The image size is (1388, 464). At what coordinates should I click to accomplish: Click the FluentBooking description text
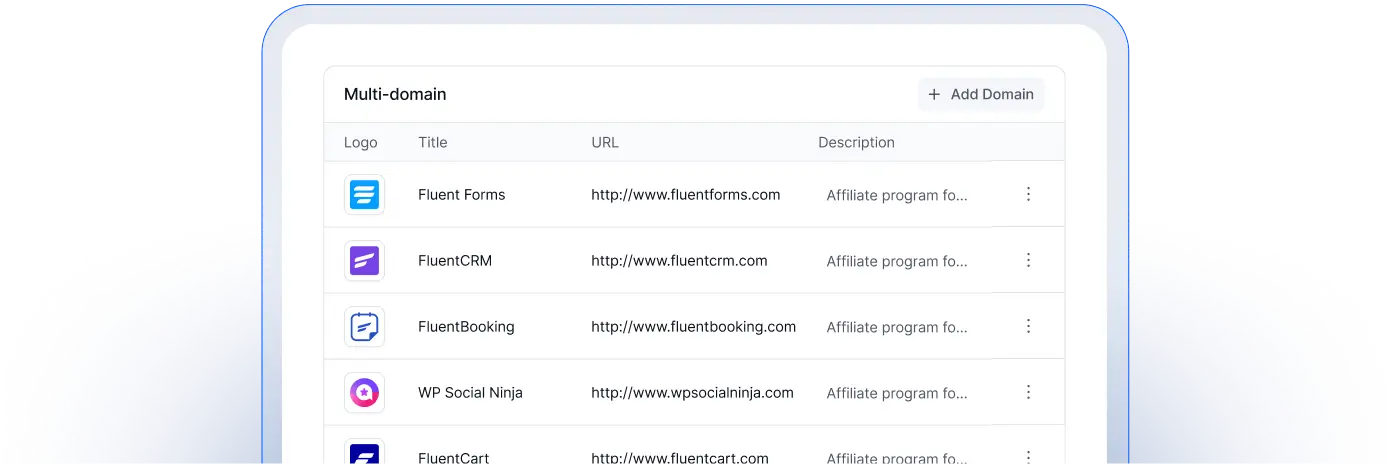[897, 327]
